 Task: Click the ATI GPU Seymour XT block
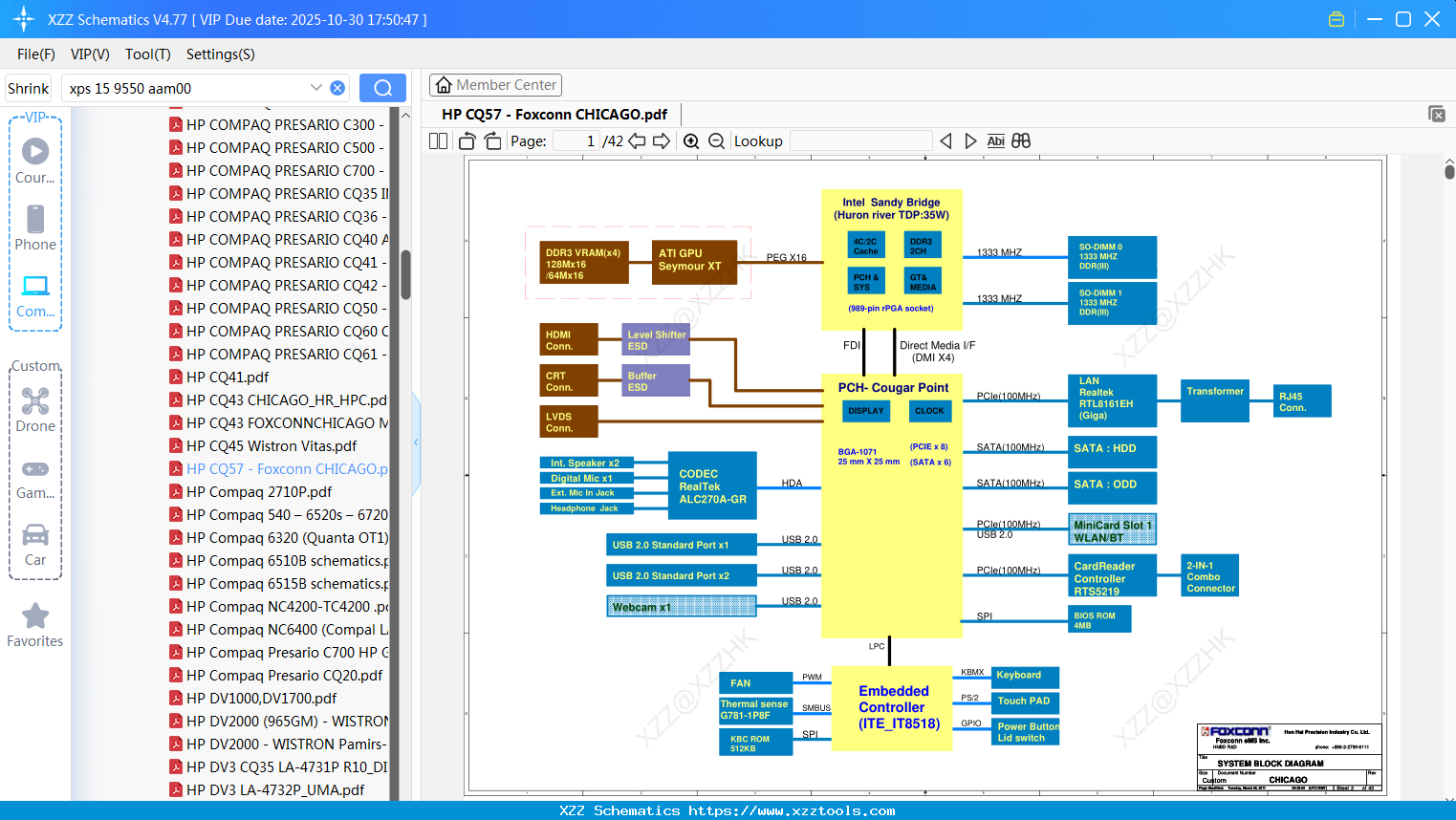694,261
